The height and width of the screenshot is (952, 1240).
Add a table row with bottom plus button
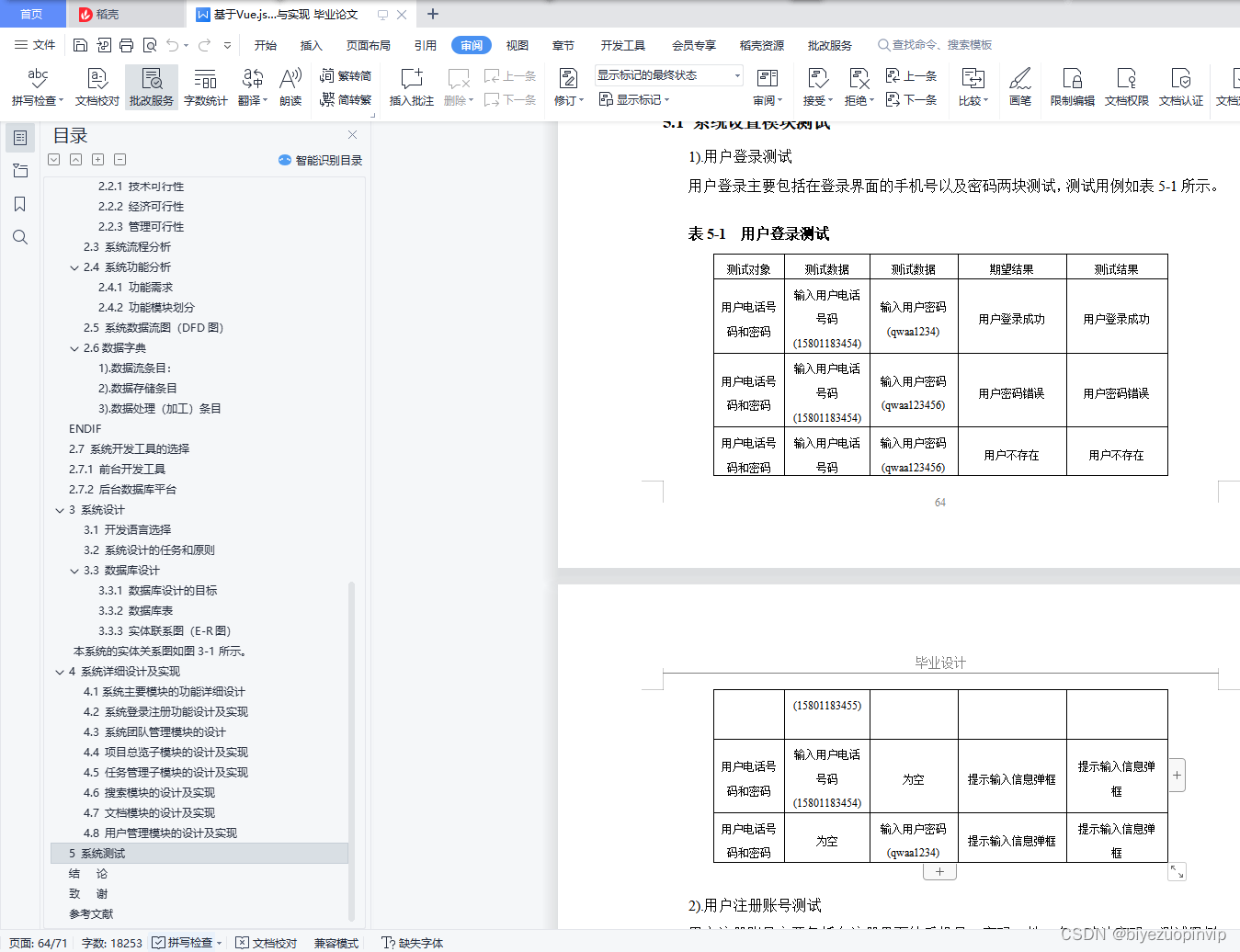(939, 872)
